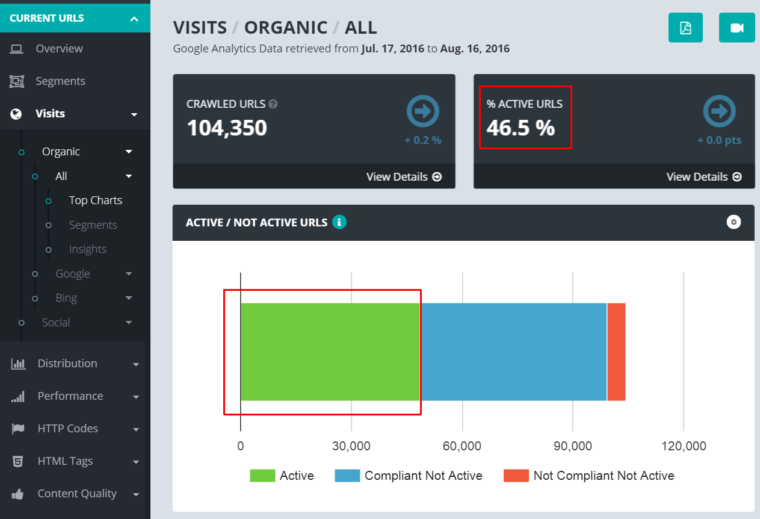Expand the HTML Tags menu caret

(136, 462)
